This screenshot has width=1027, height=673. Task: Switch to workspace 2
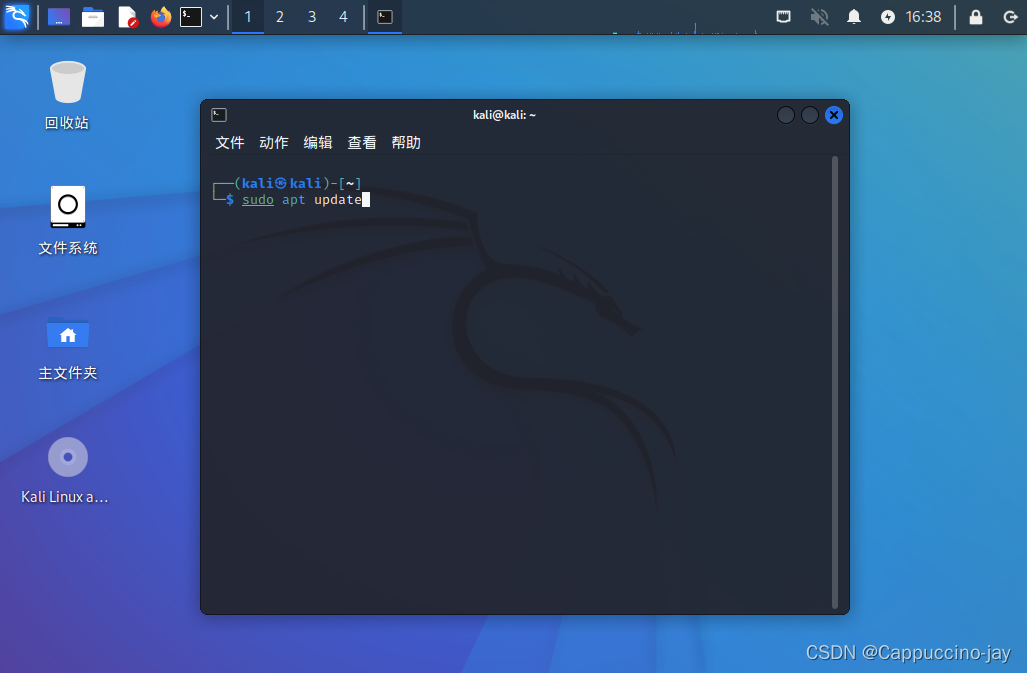tap(280, 17)
